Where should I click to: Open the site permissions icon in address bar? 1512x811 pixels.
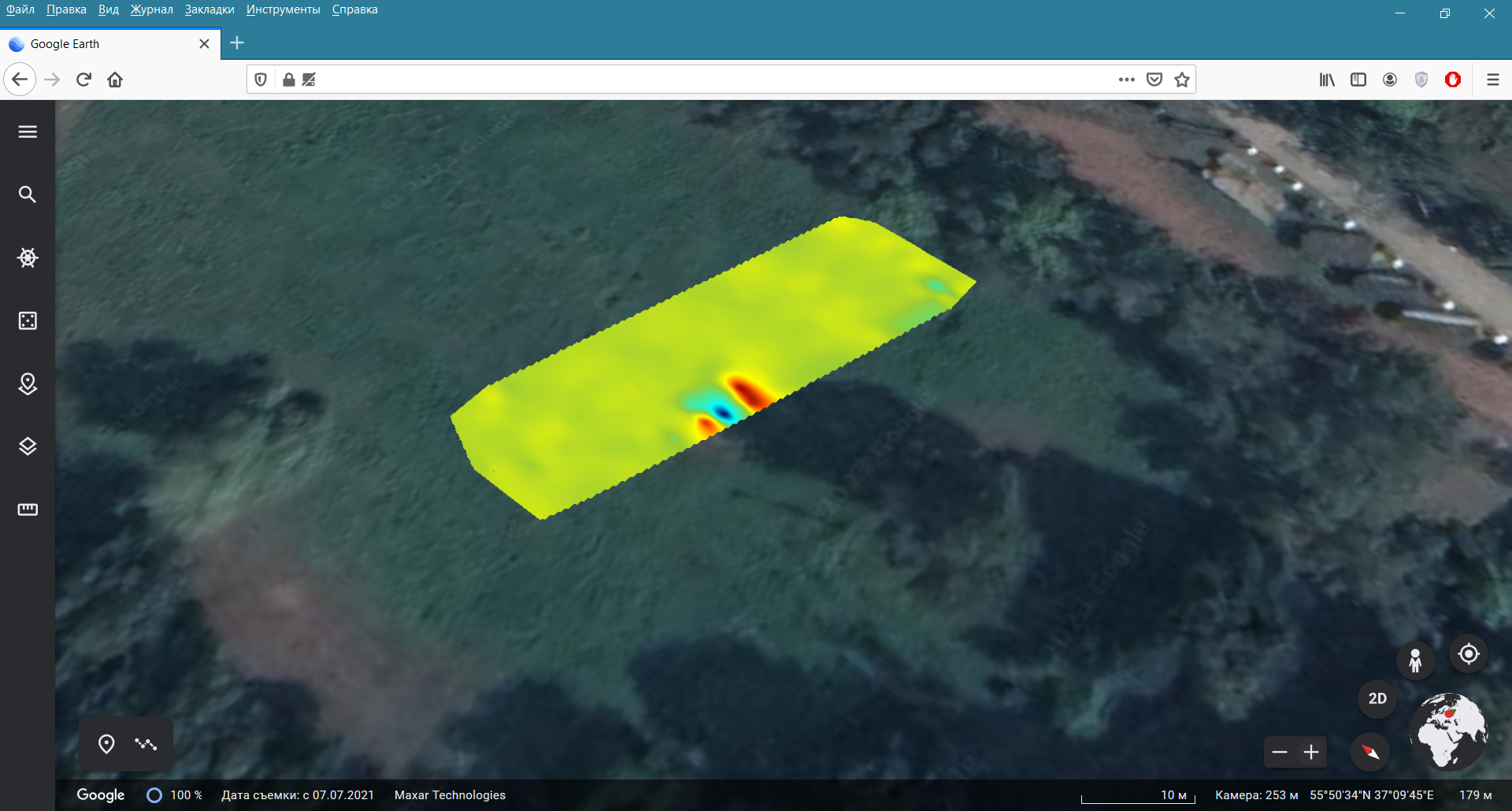tap(309, 80)
